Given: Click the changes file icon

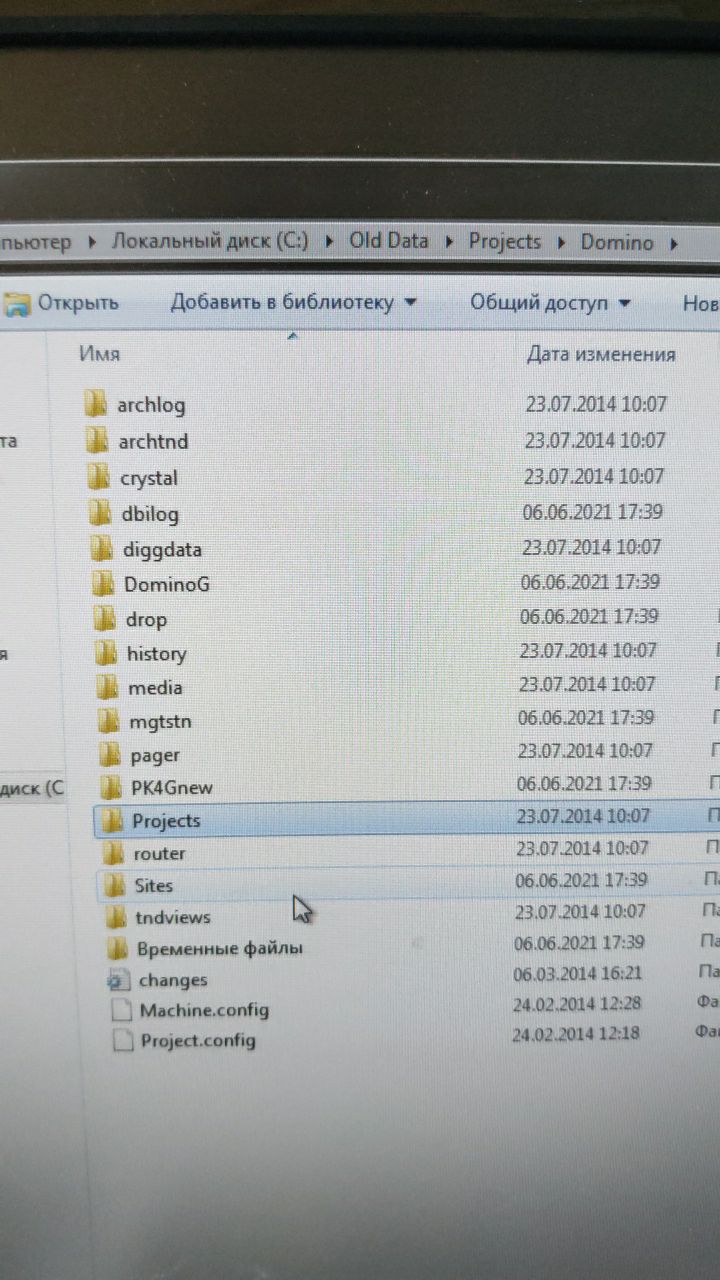Looking at the screenshot, I should tap(120, 979).
